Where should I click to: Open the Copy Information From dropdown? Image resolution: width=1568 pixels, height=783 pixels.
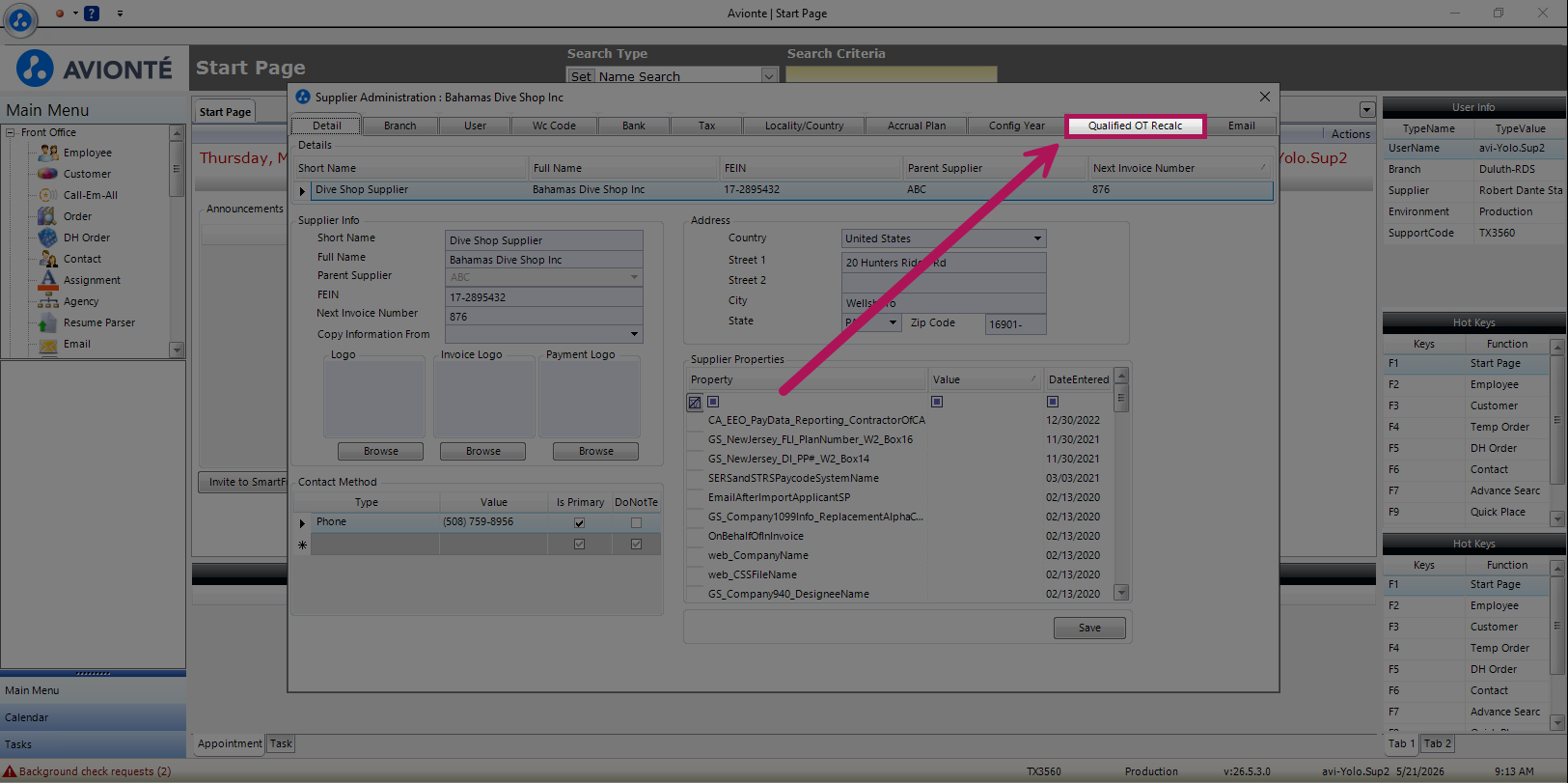634,334
